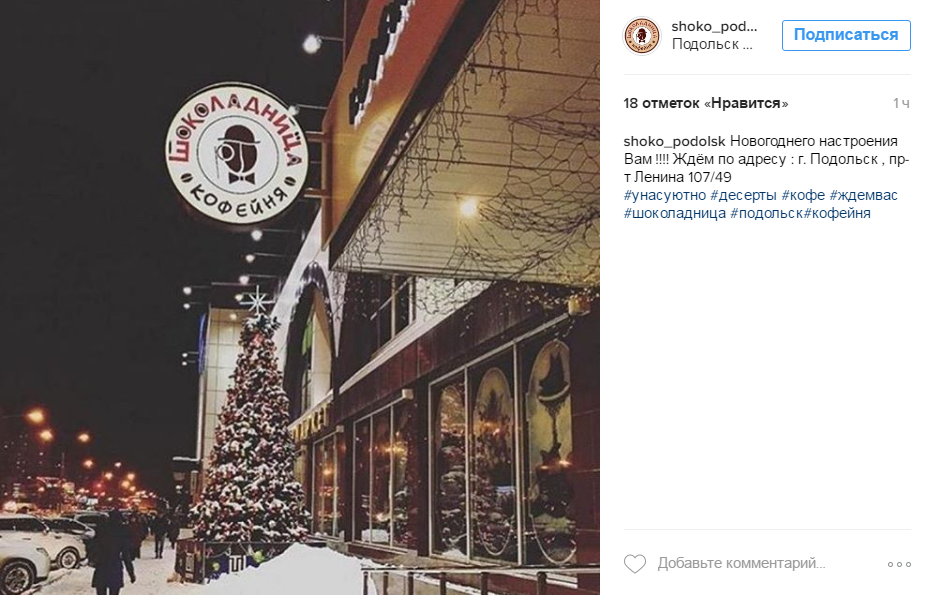Click the Подписаться follow button

(x=846, y=35)
